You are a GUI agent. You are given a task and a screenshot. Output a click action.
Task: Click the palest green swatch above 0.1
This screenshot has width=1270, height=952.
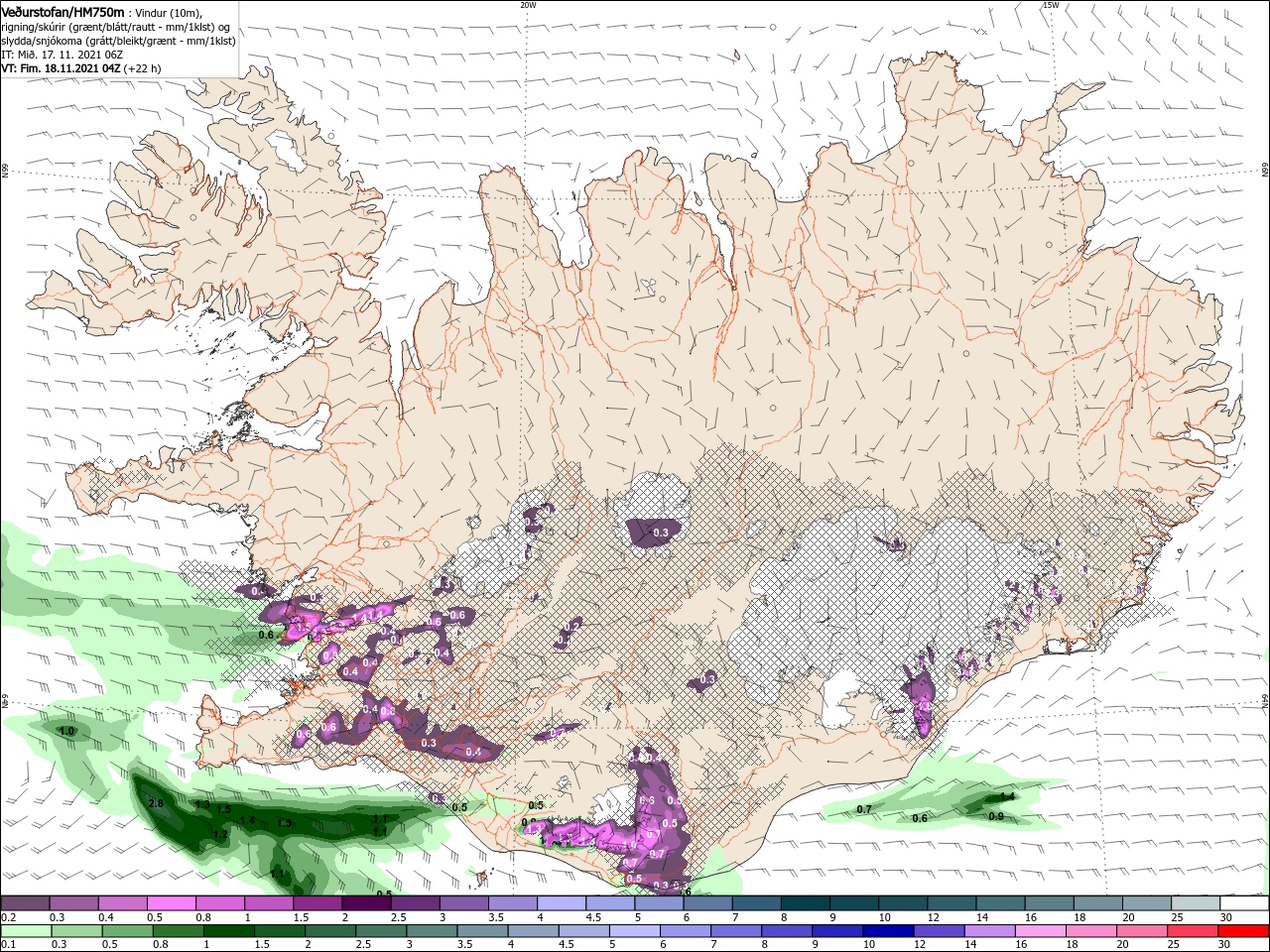24,931
